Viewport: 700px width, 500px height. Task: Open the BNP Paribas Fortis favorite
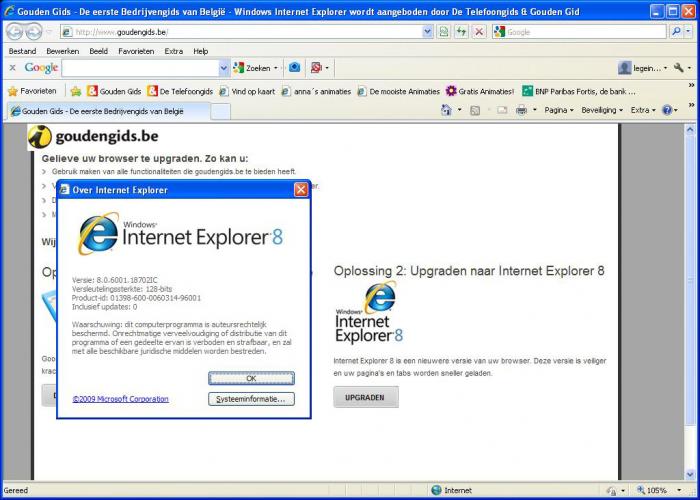(579, 91)
